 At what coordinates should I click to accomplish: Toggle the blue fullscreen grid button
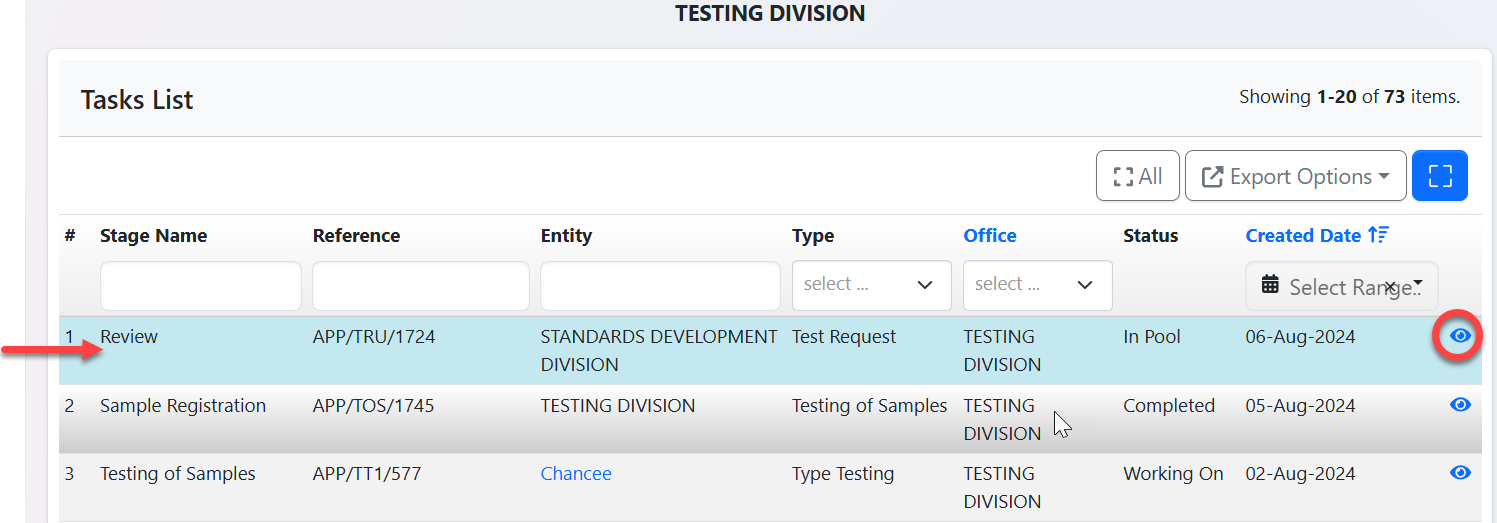tap(1439, 177)
